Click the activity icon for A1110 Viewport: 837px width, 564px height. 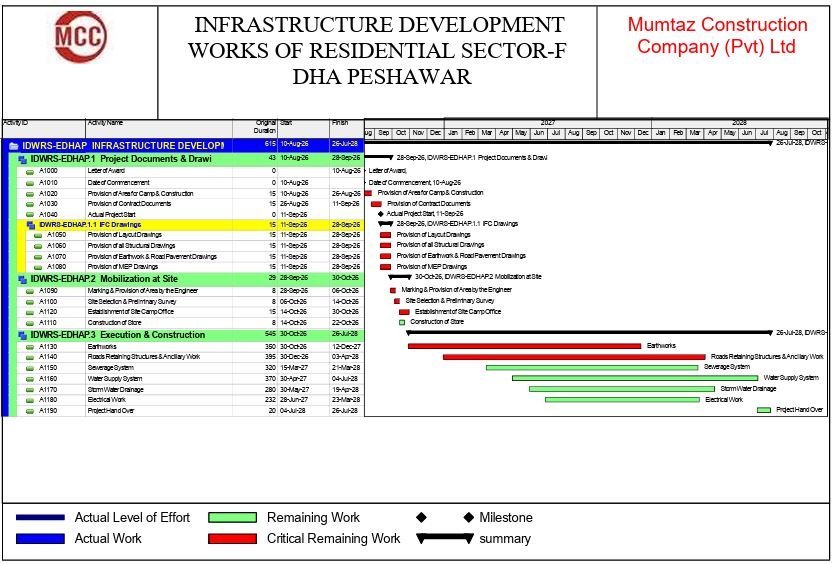click(30, 323)
